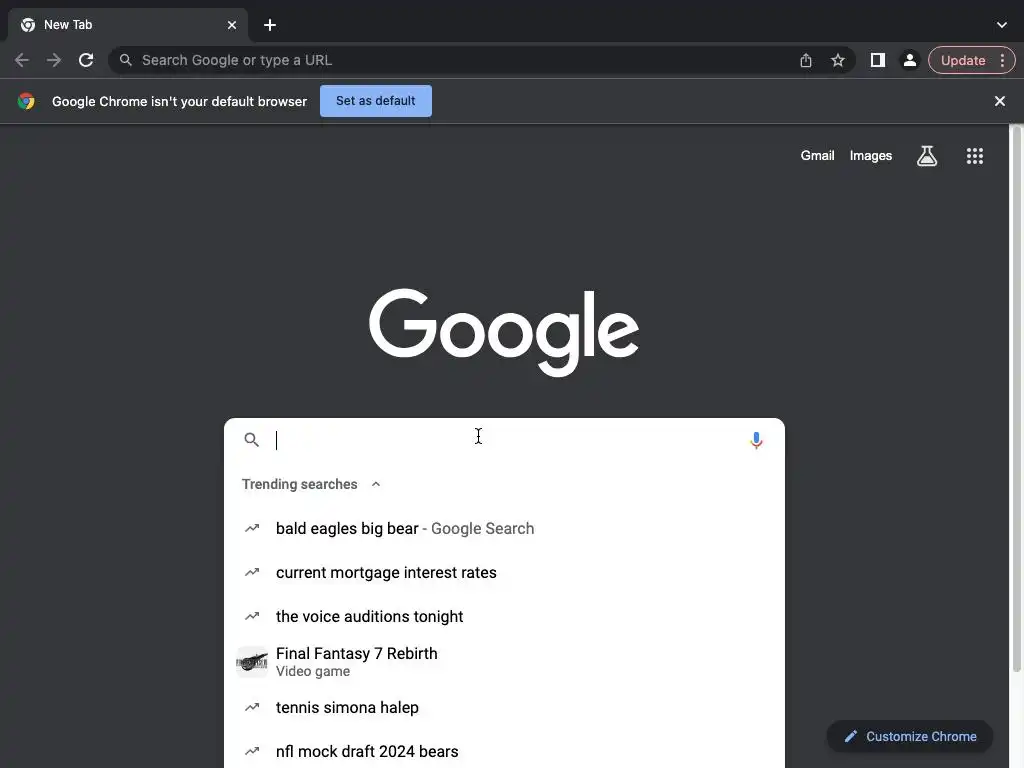1024x768 pixels.
Task: Click the forward navigation arrow
Action: pos(54,61)
